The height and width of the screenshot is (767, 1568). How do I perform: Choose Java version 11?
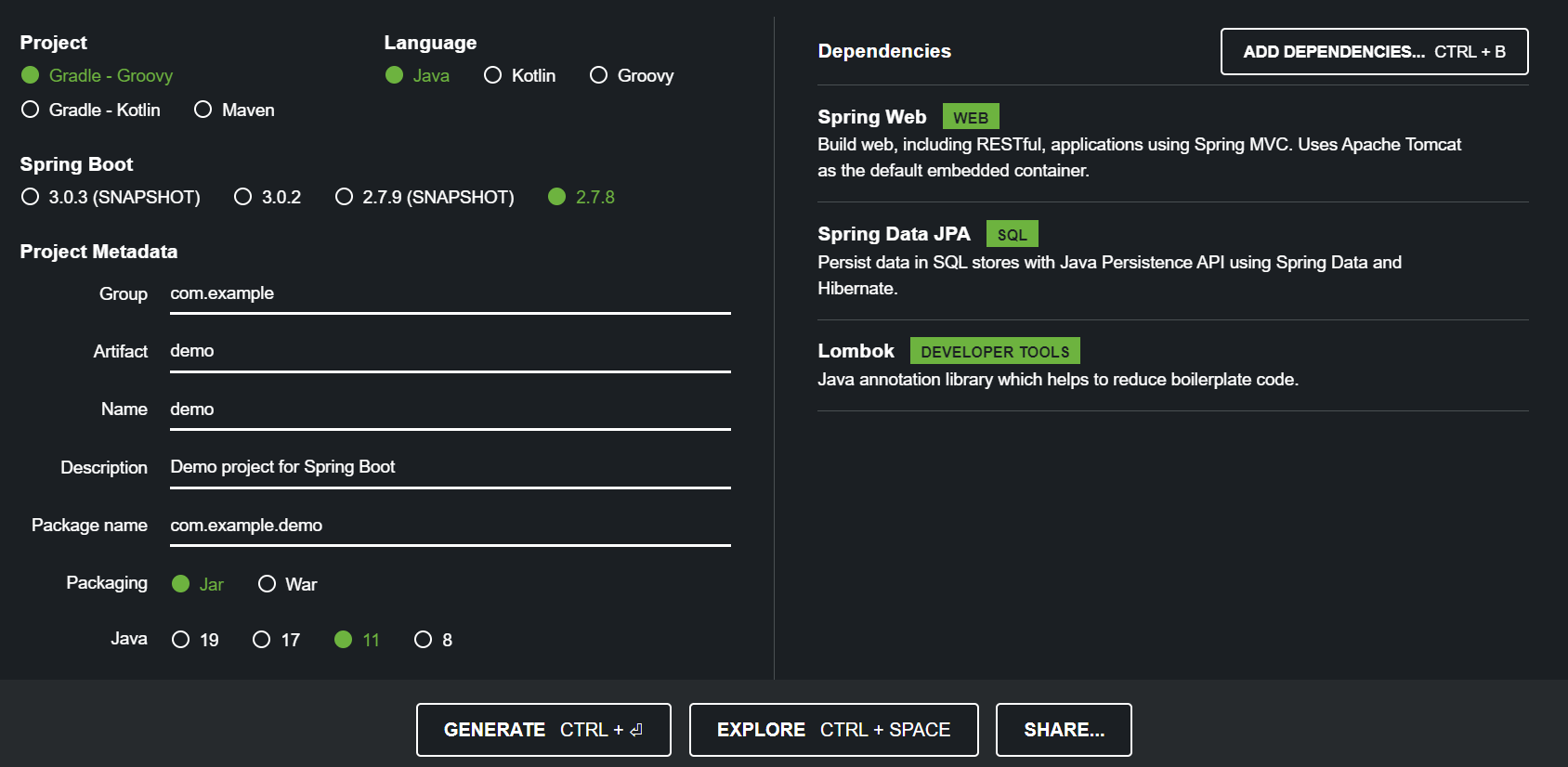click(357, 640)
